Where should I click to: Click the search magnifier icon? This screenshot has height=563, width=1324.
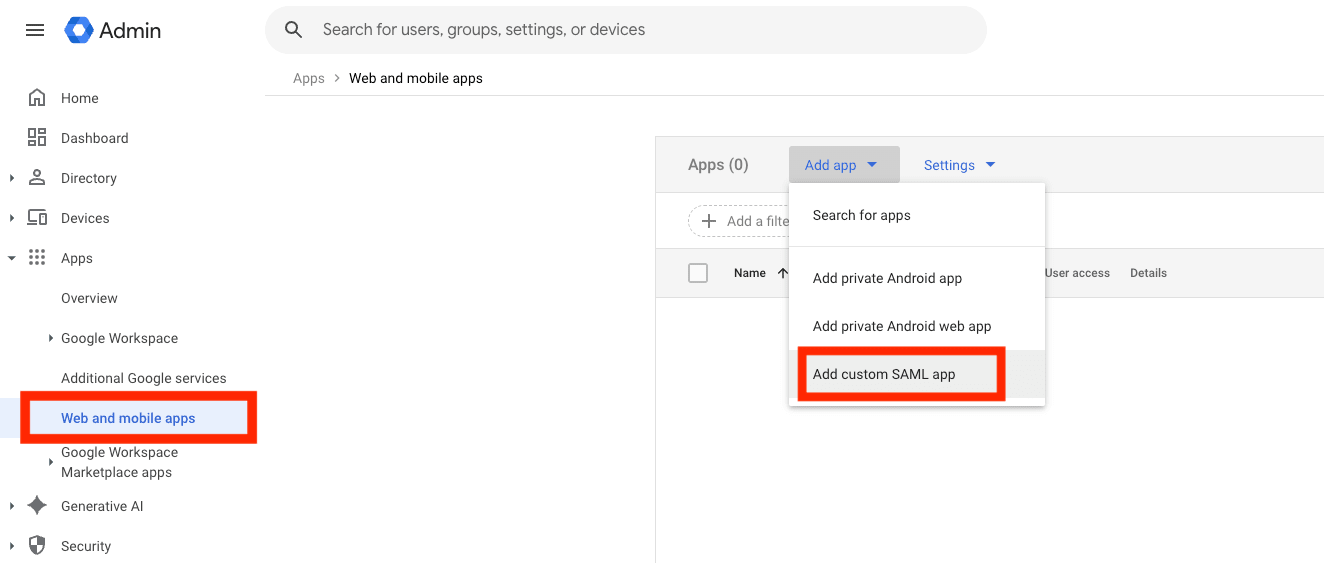click(293, 30)
